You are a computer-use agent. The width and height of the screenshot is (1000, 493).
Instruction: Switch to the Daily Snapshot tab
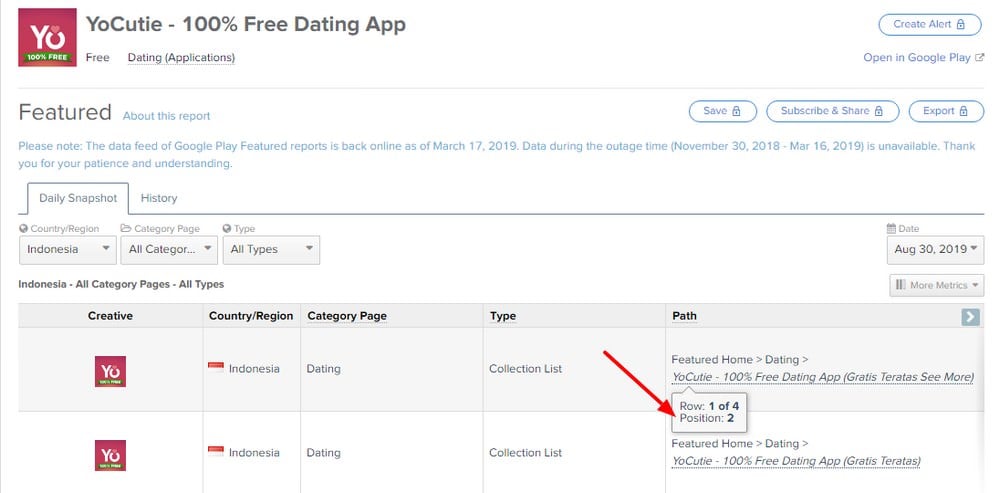click(x=78, y=198)
